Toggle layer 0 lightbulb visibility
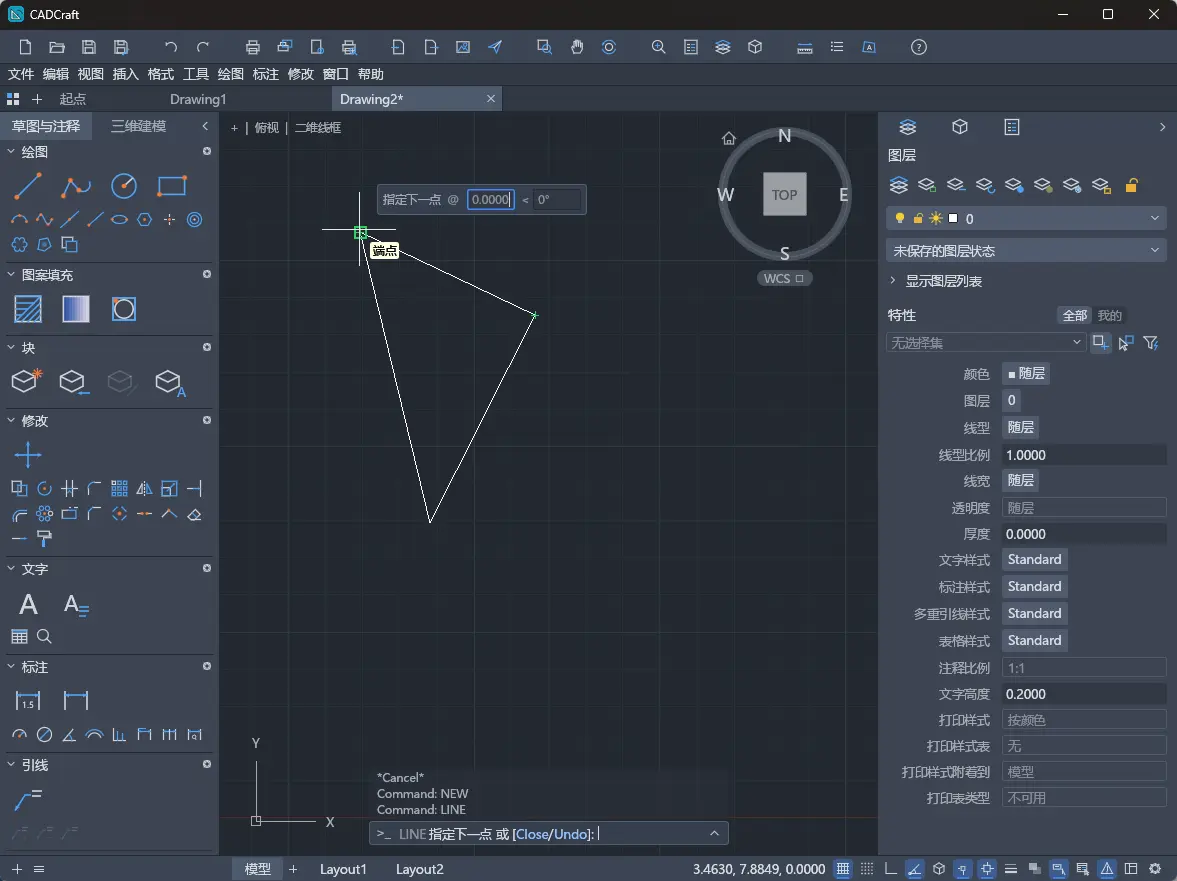 [899, 218]
